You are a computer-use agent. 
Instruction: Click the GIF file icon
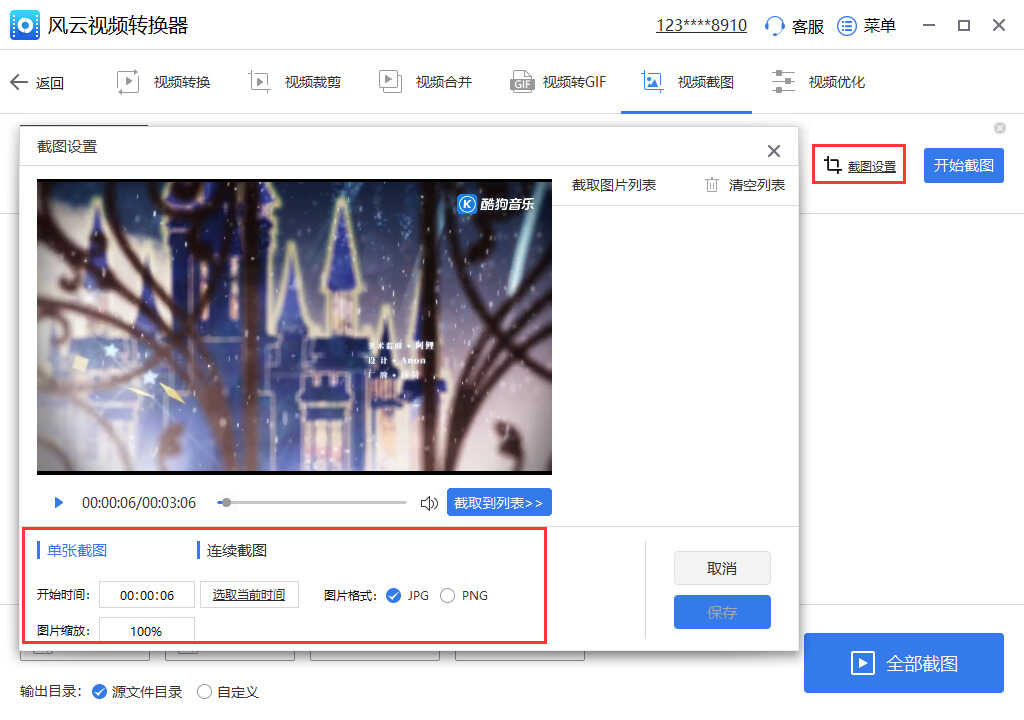coord(522,82)
